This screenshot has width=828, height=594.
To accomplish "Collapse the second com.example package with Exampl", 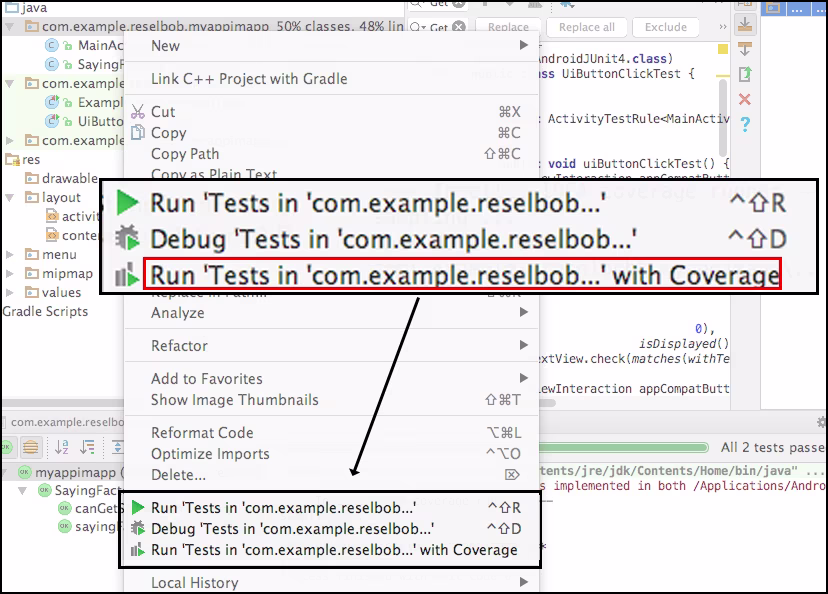I will point(10,83).
